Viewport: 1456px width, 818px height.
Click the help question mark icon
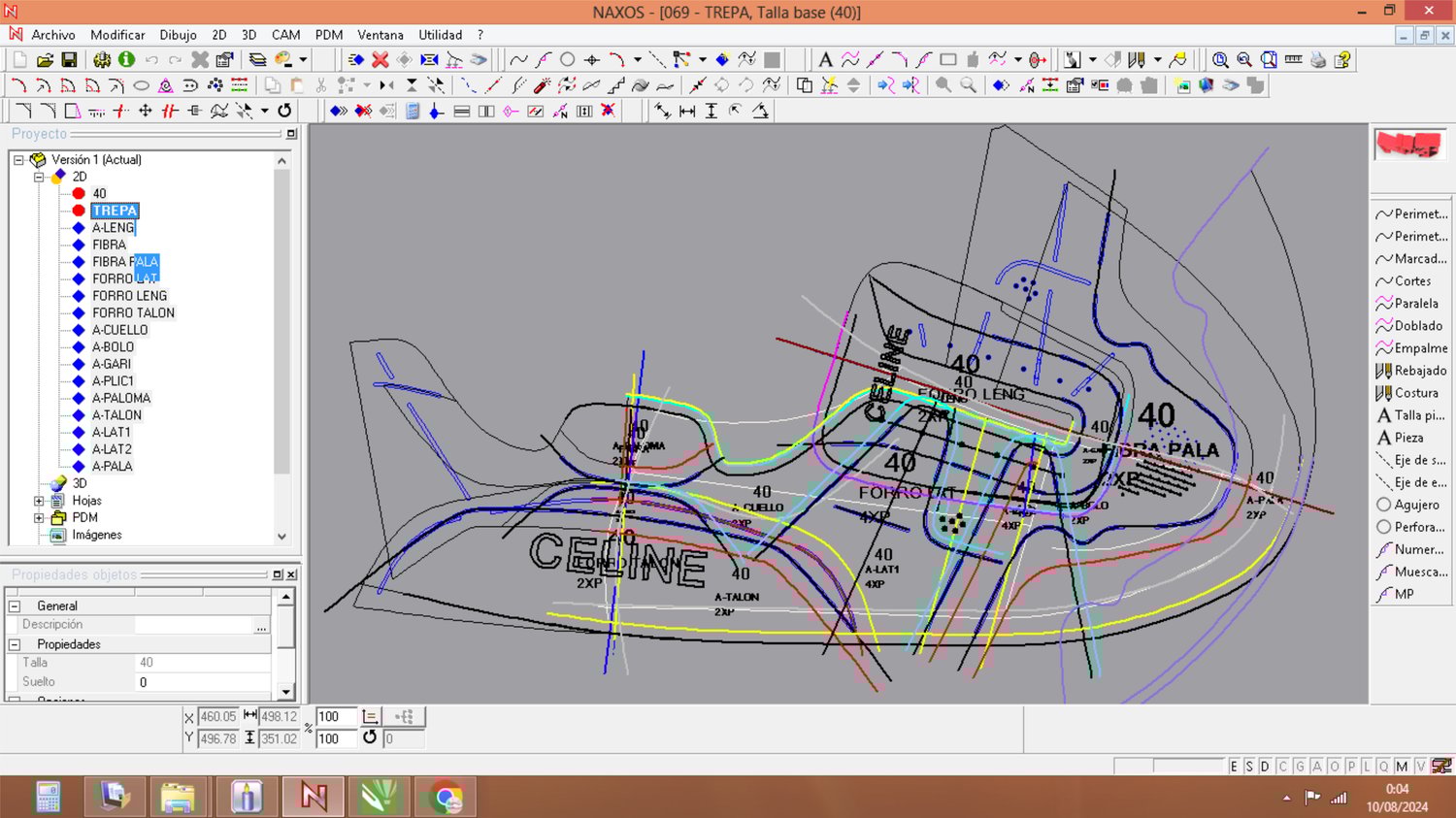(x=1342, y=60)
